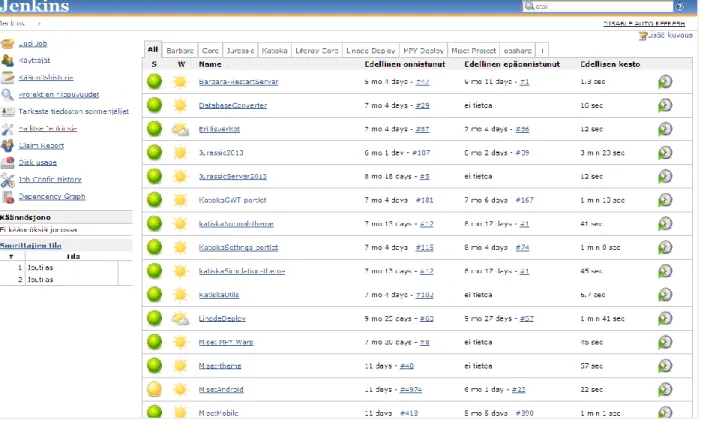Open the Job Config History link

click(x=50, y=179)
